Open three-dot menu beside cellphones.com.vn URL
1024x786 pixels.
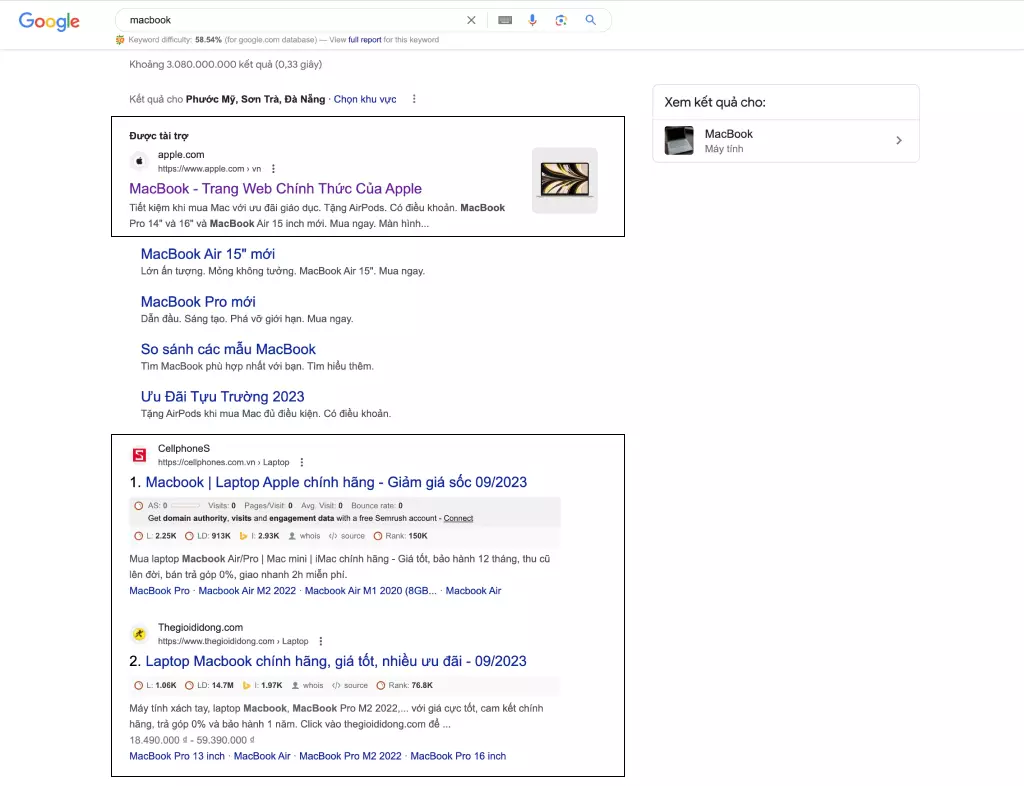(x=302, y=462)
